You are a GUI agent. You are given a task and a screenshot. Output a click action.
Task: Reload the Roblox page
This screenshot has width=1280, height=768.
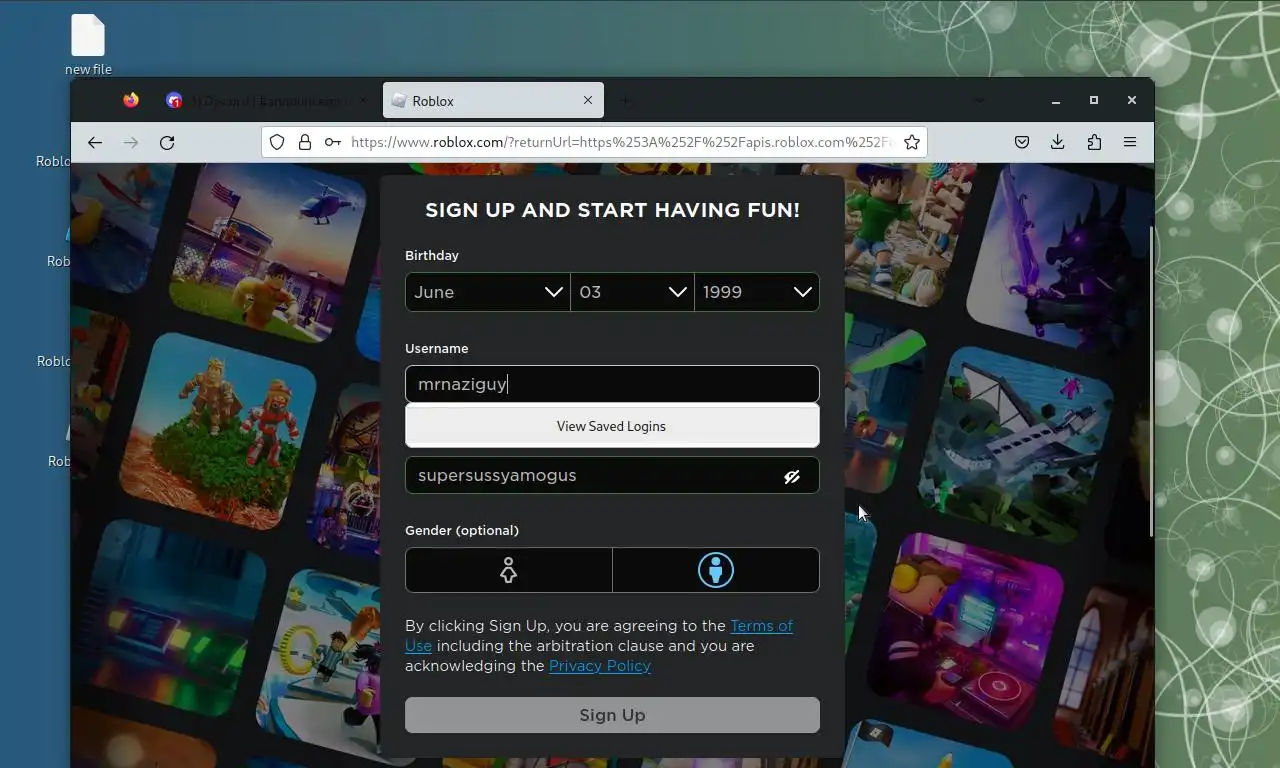pos(167,142)
